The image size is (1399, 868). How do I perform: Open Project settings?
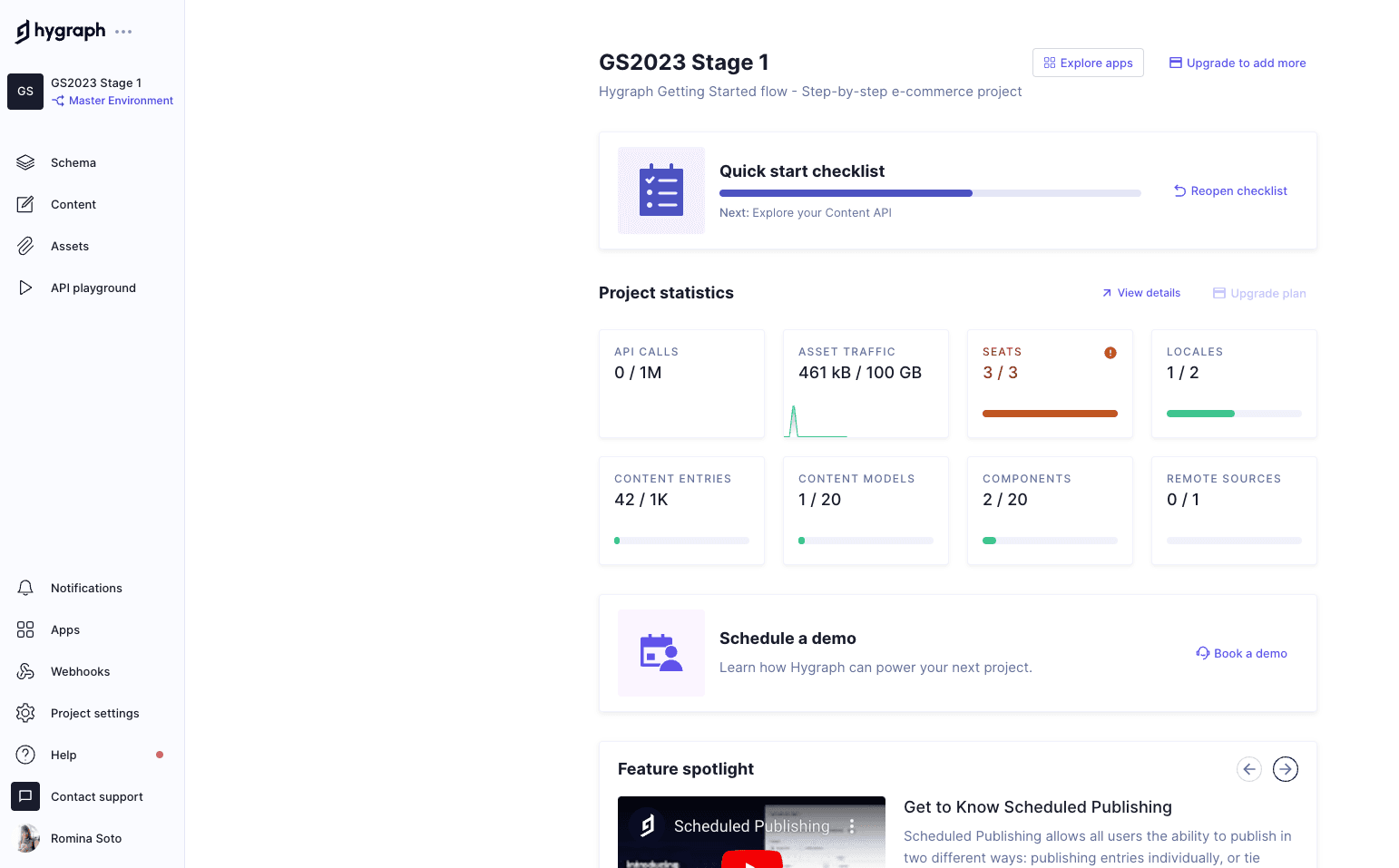(94, 713)
